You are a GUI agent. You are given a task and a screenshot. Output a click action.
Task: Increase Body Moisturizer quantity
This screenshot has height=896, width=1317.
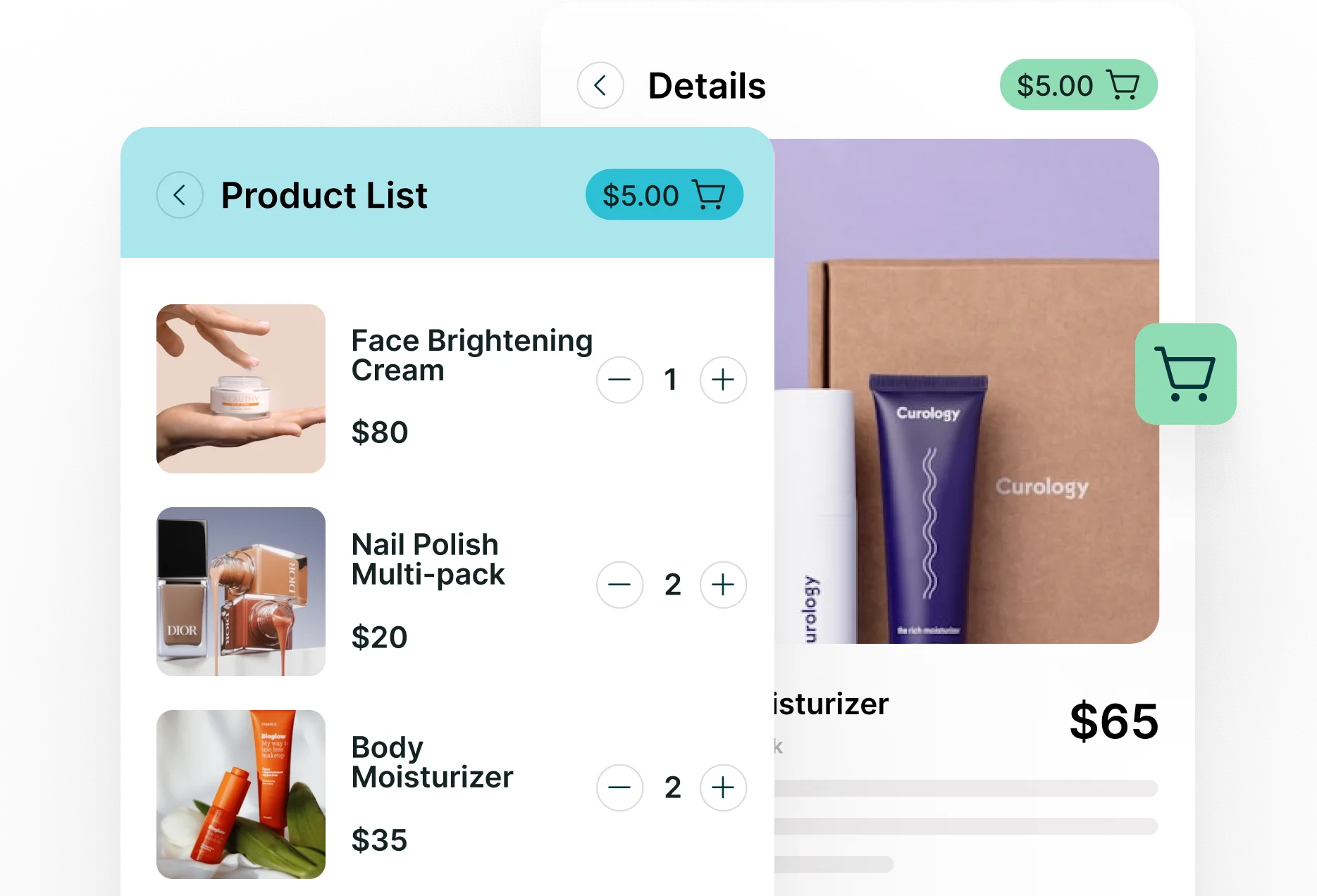click(723, 788)
